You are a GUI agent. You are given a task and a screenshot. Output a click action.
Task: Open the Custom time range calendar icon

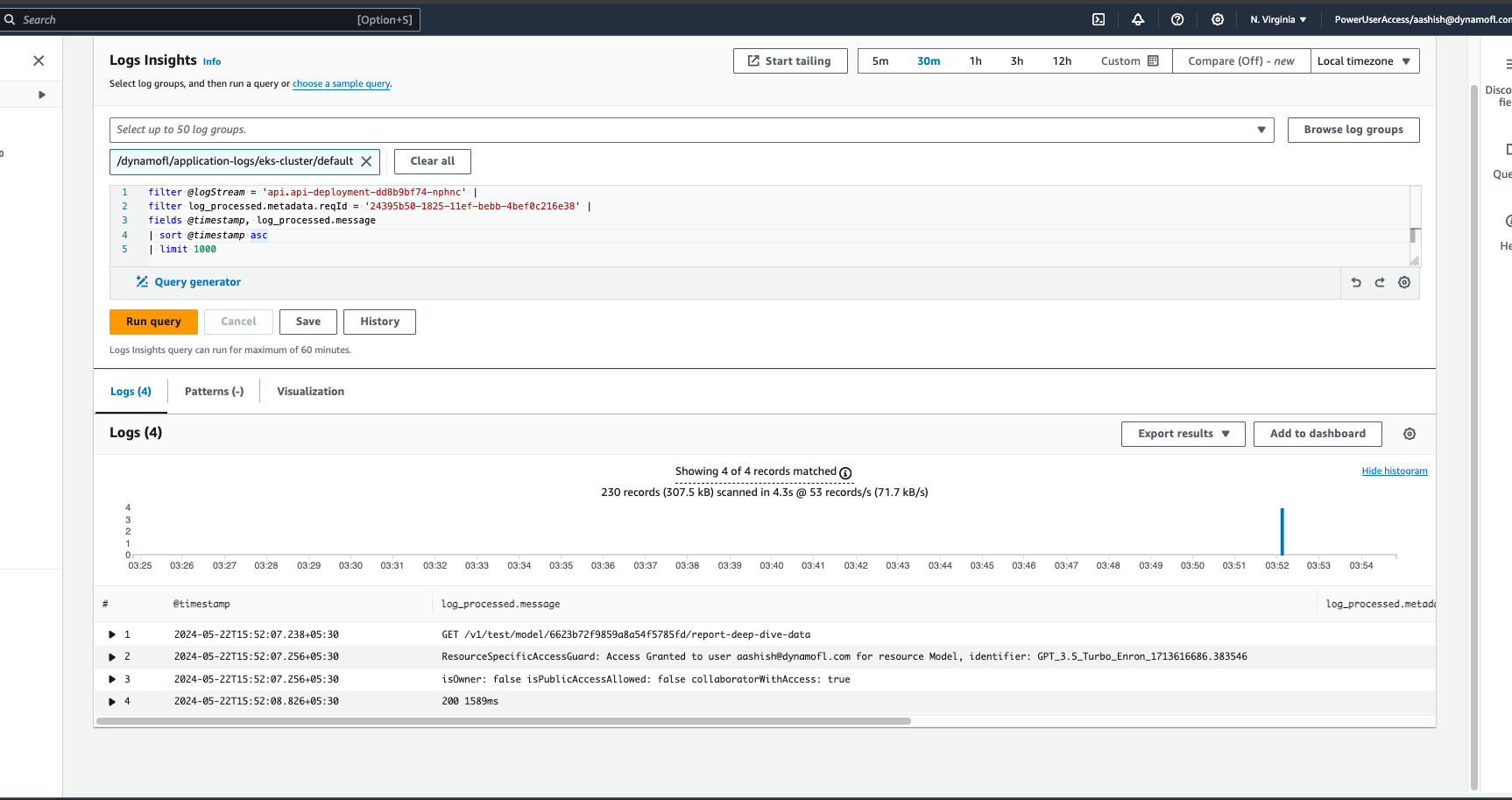1153,61
